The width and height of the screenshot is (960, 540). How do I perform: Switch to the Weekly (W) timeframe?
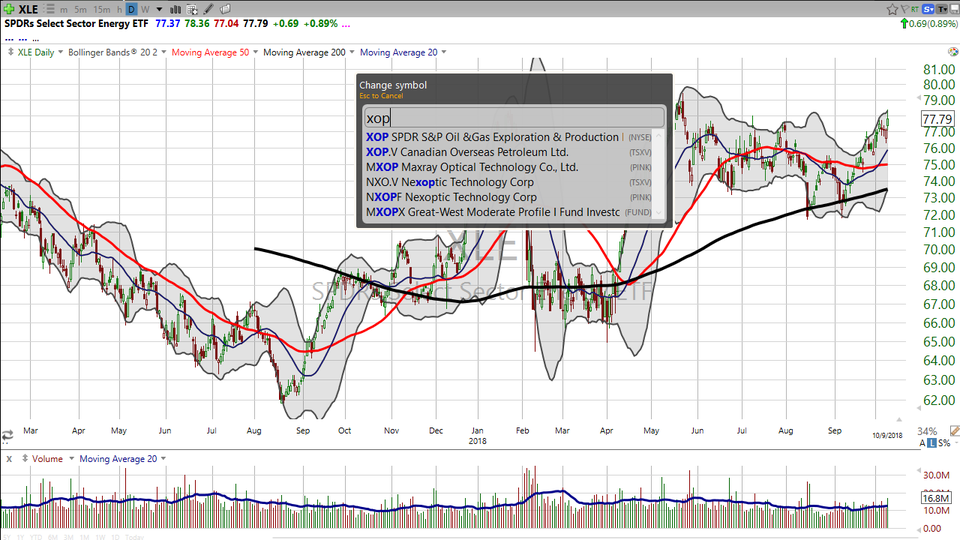pyautogui.click(x=145, y=9)
